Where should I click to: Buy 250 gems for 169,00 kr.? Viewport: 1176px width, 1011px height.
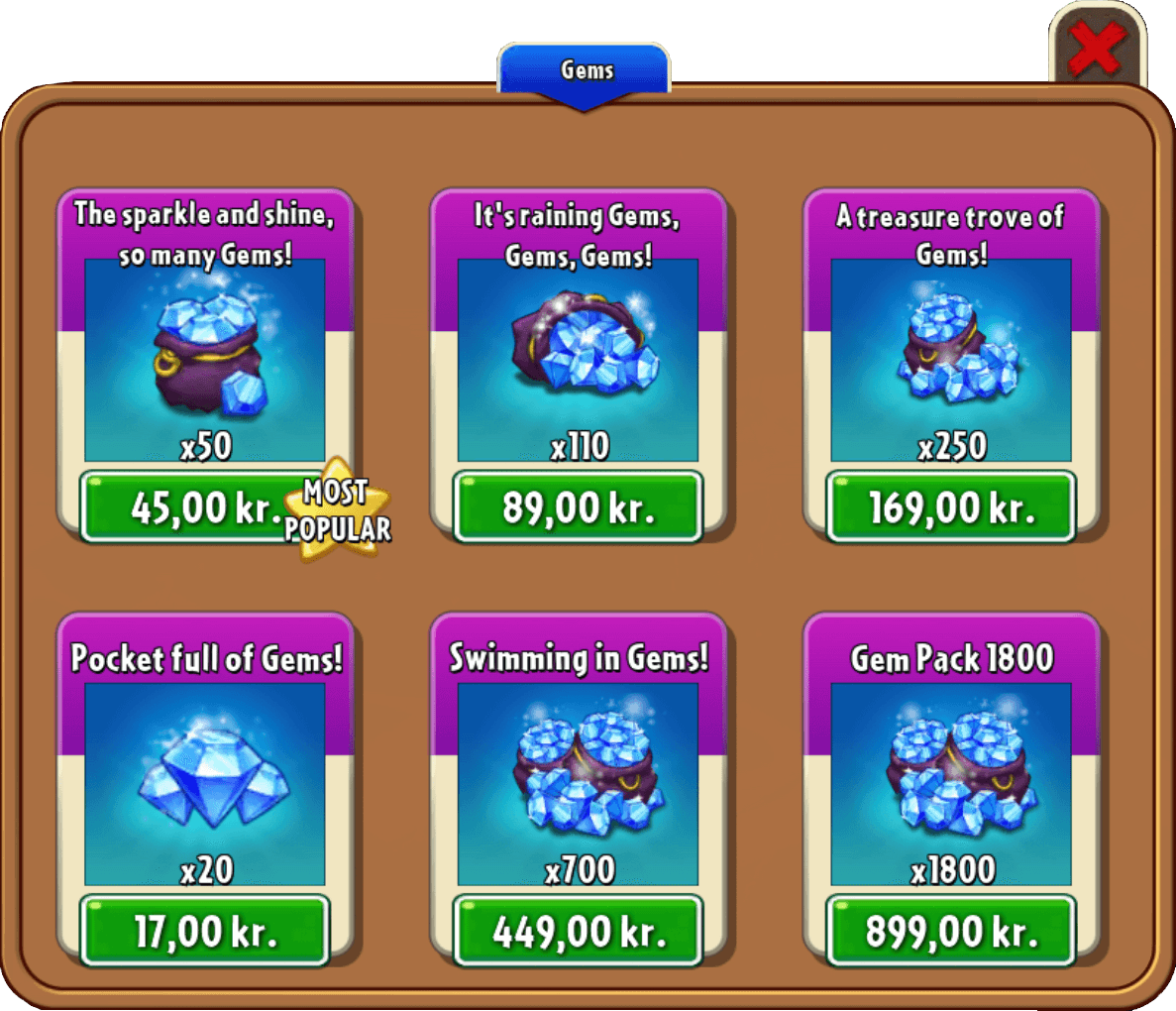tap(951, 507)
